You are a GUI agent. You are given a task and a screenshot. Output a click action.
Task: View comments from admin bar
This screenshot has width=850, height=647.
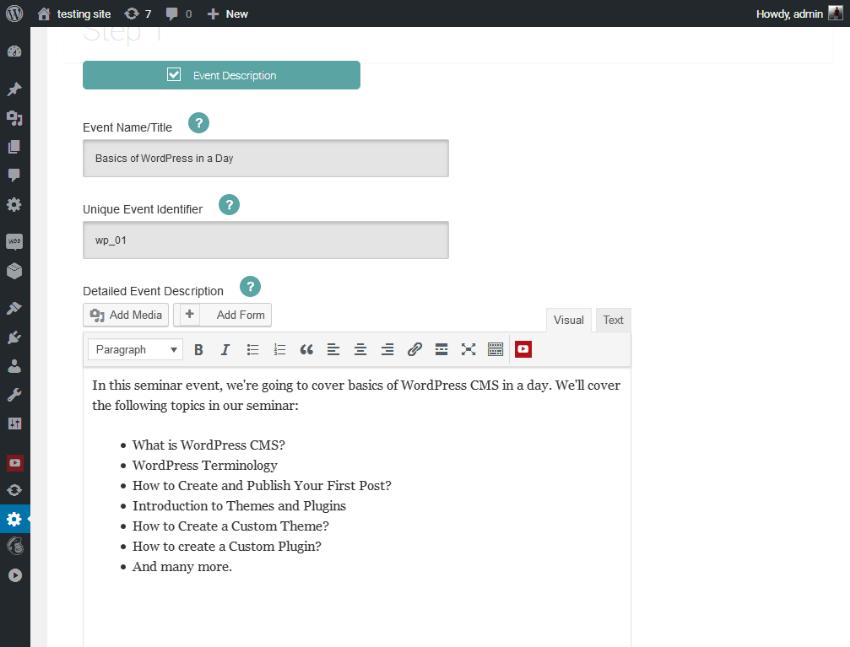point(179,14)
